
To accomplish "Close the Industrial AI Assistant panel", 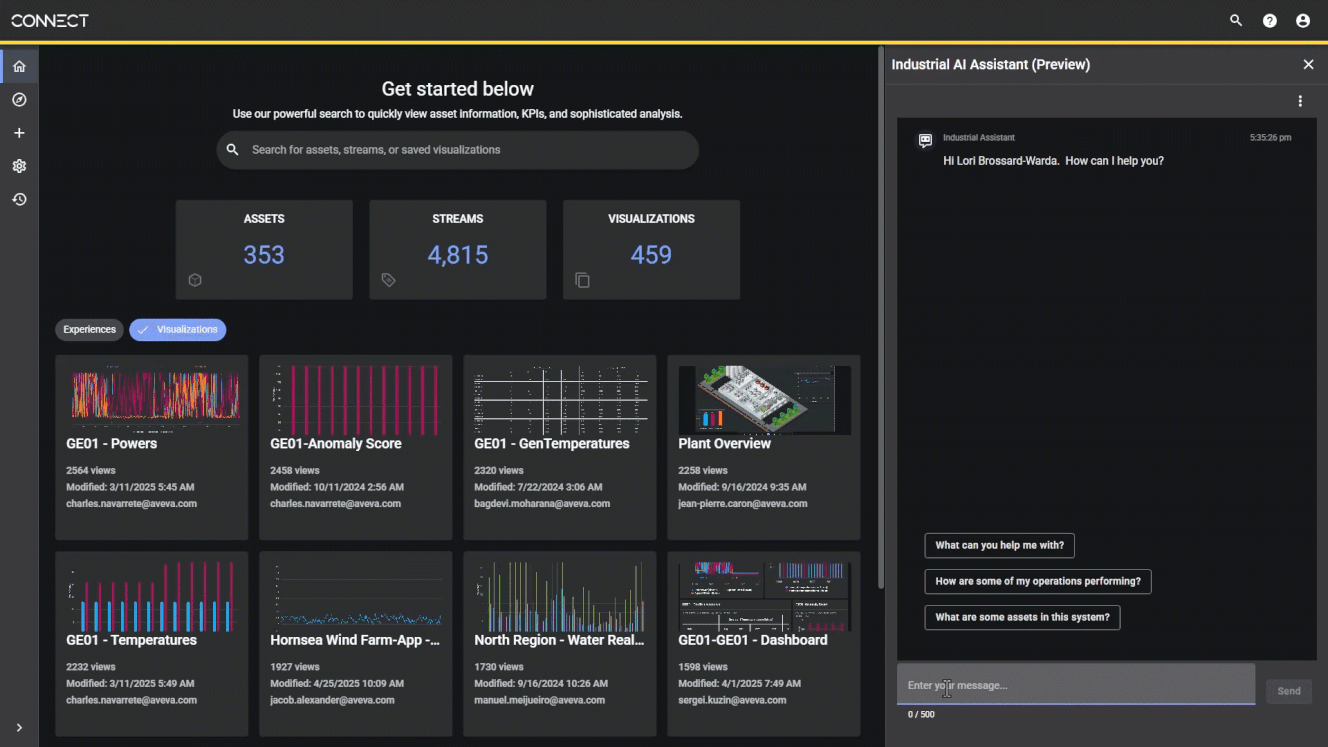I will (x=1308, y=64).
